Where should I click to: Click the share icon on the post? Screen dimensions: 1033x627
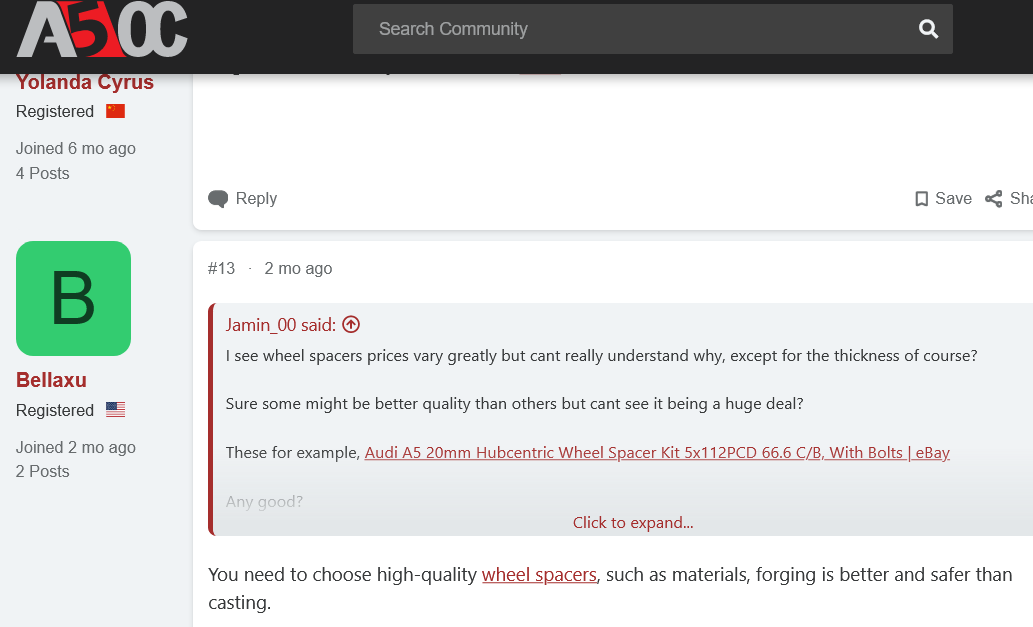[x=994, y=199]
